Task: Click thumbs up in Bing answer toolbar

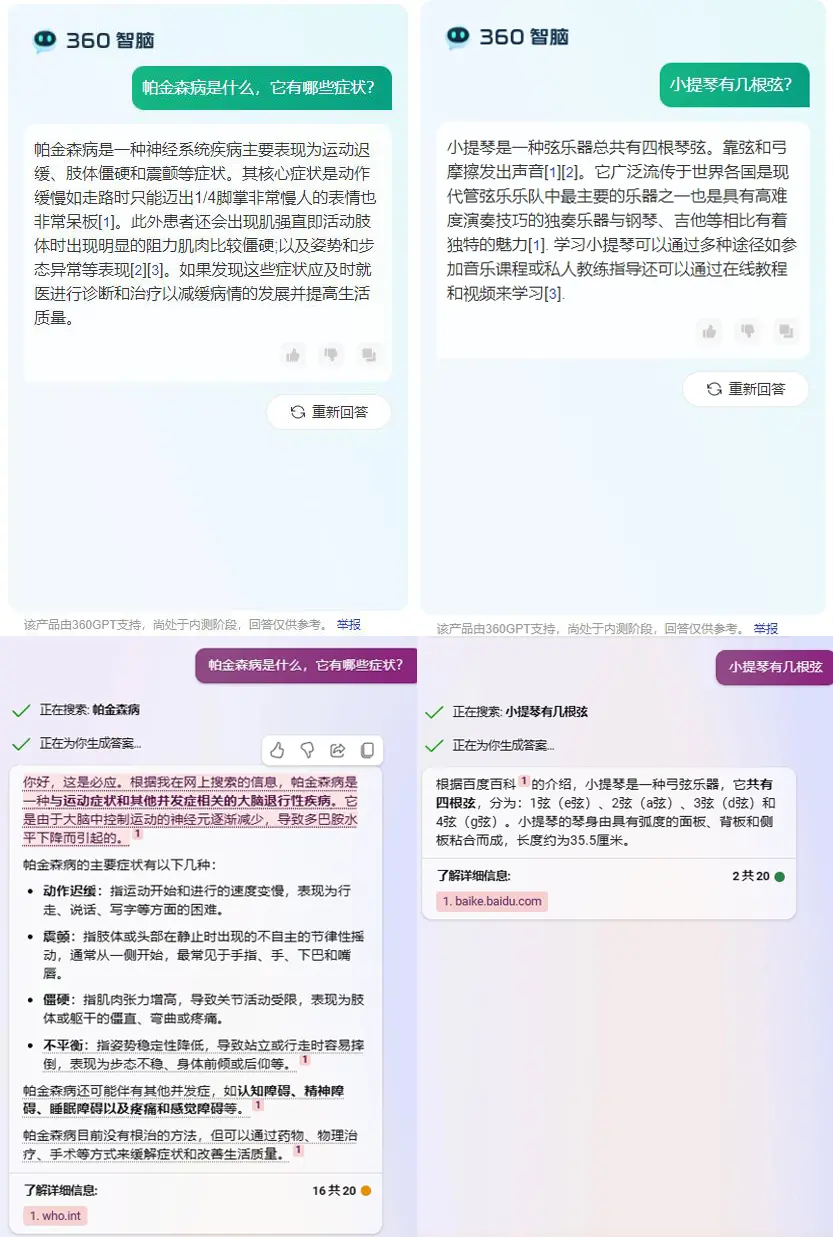Action: [x=278, y=750]
